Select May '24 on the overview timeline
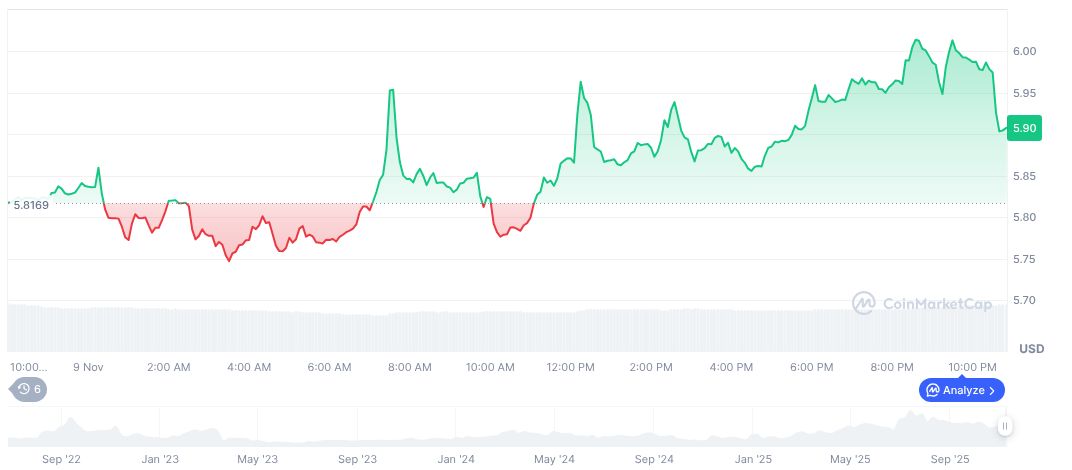 [554, 459]
